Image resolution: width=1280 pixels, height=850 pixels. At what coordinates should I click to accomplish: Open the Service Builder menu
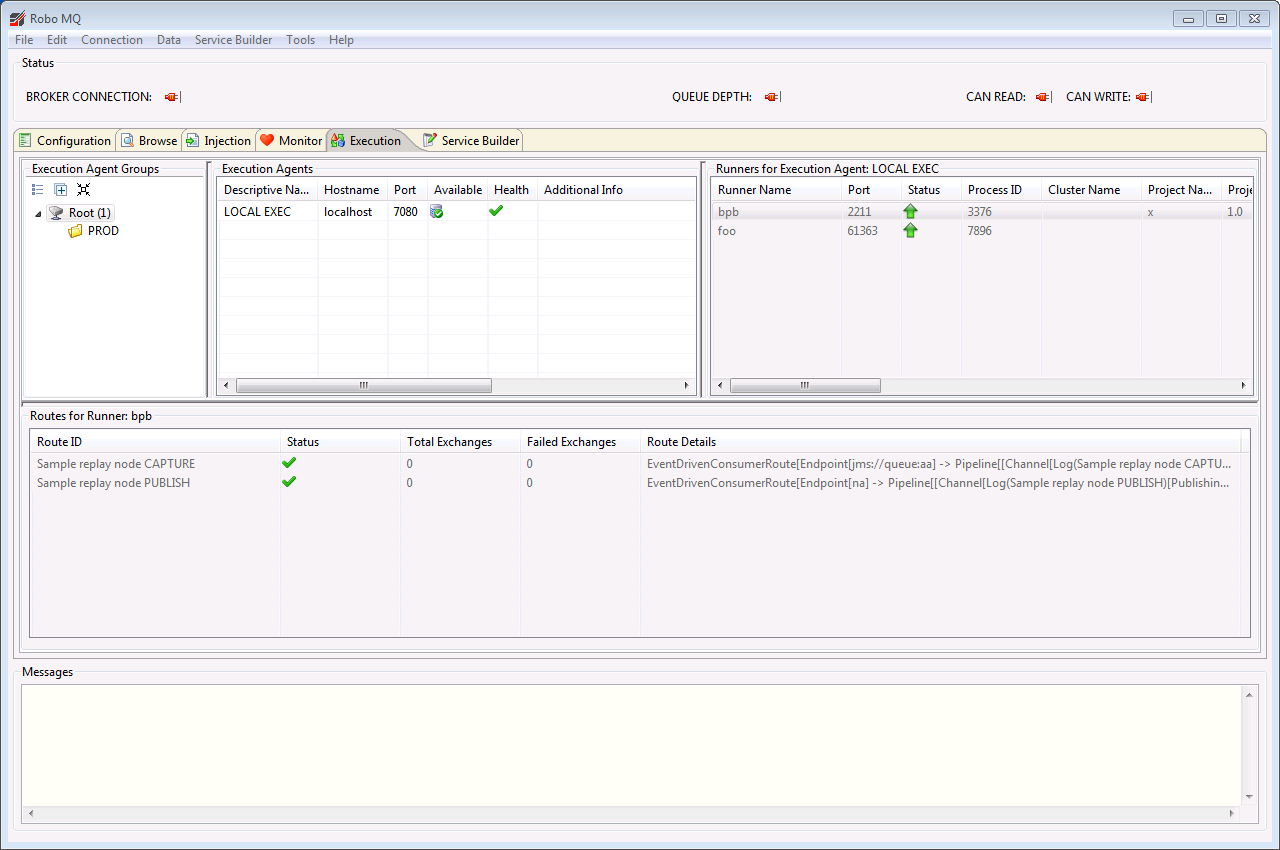point(233,40)
